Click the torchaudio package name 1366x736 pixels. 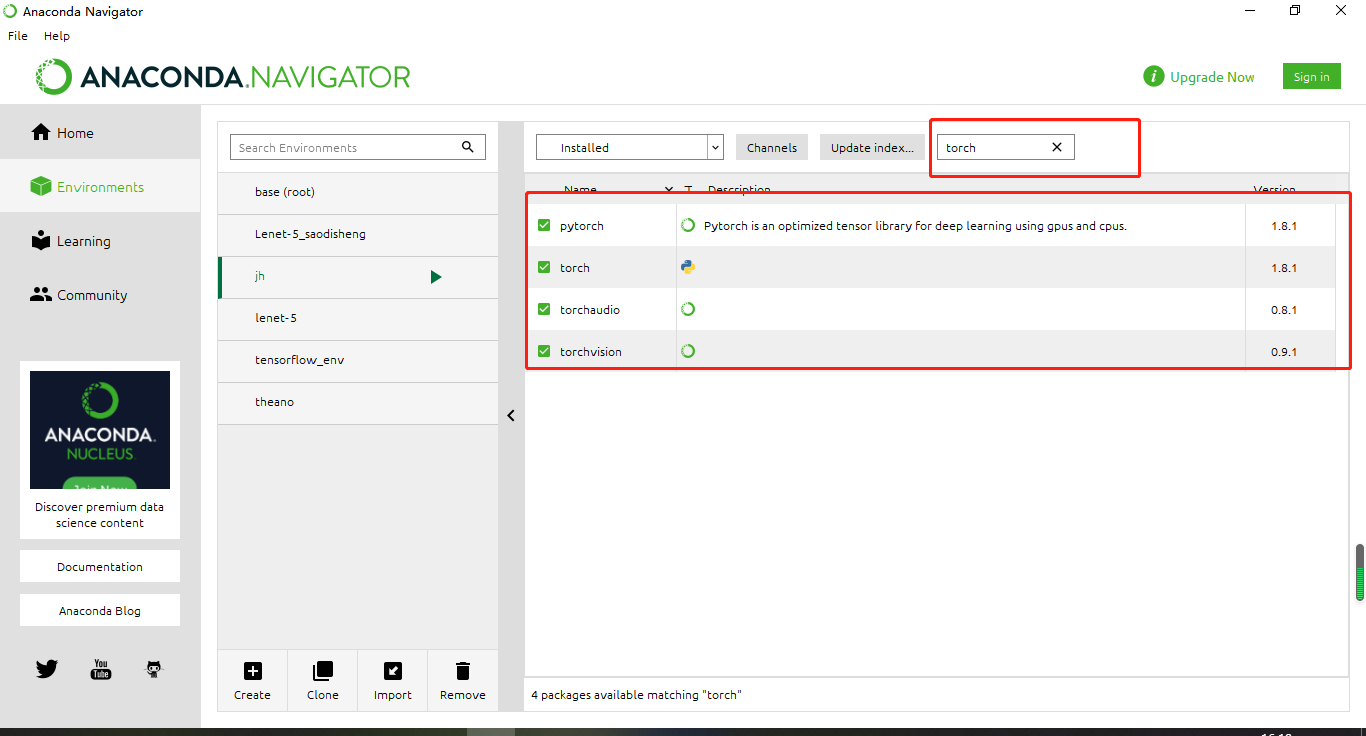(x=590, y=310)
